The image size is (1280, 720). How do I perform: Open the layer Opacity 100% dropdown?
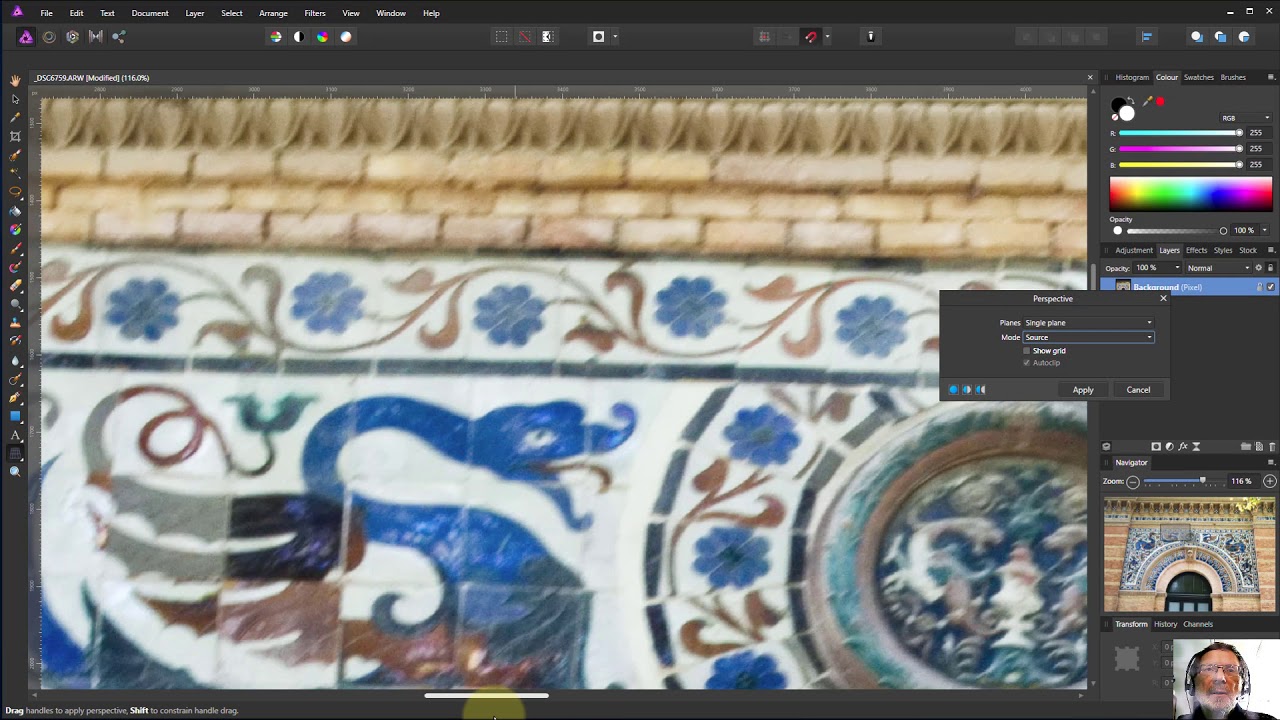[x=1157, y=268]
